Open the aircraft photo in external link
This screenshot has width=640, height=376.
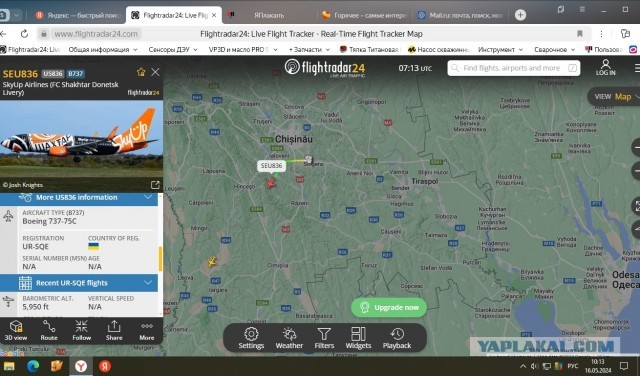point(155,185)
